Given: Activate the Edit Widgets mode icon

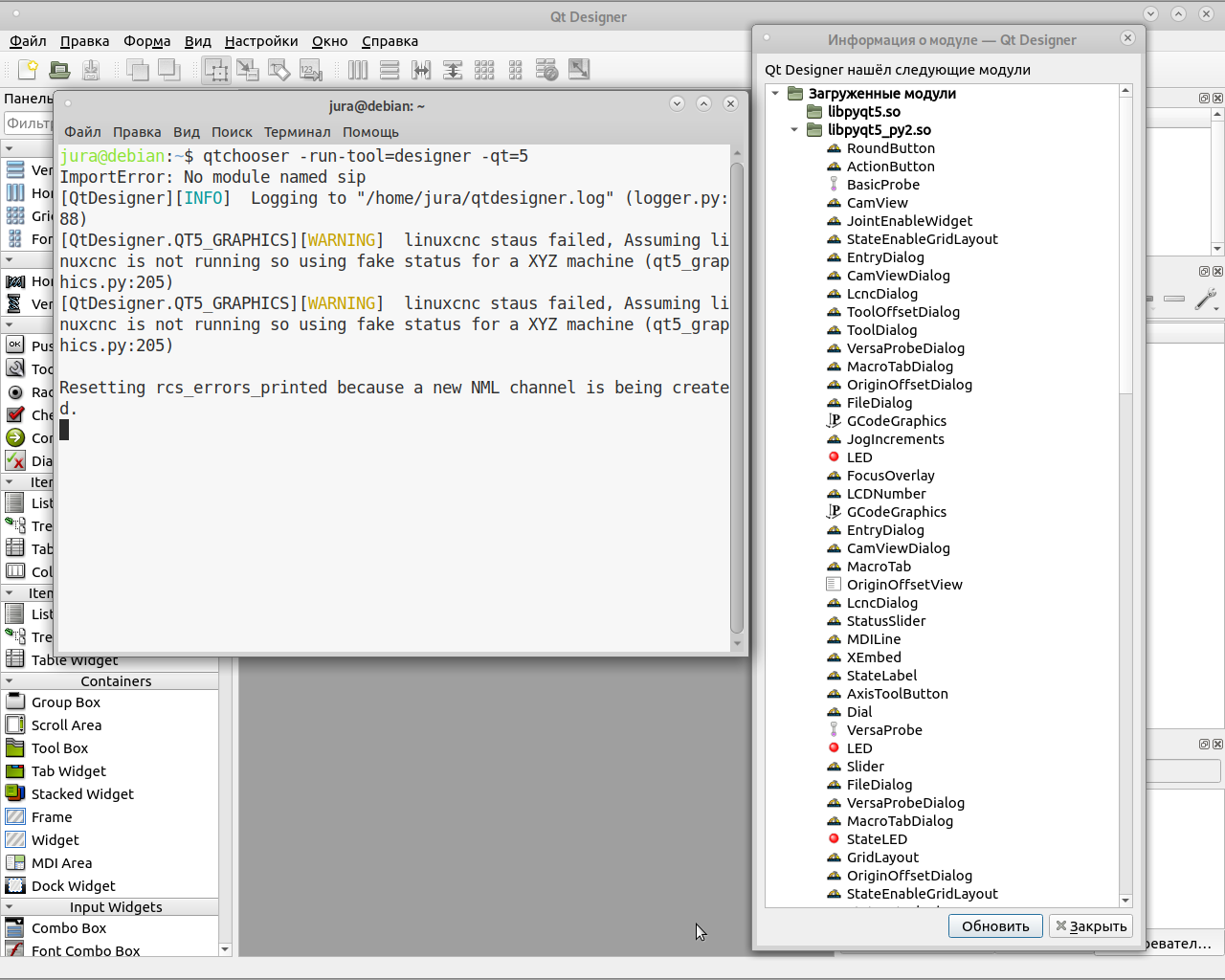Looking at the screenshot, I should point(216,70).
